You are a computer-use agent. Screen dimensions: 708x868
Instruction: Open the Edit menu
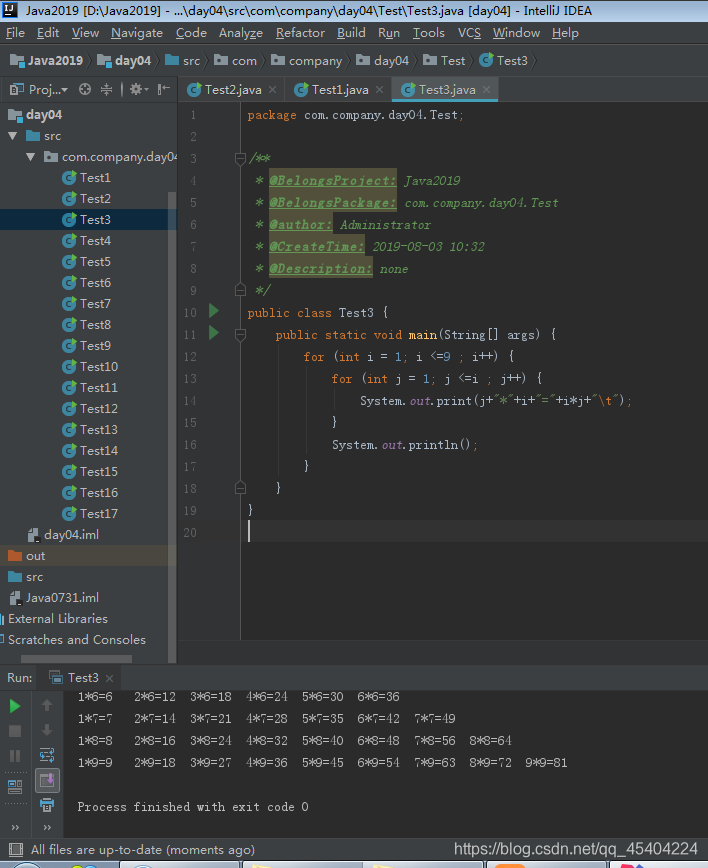48,33
